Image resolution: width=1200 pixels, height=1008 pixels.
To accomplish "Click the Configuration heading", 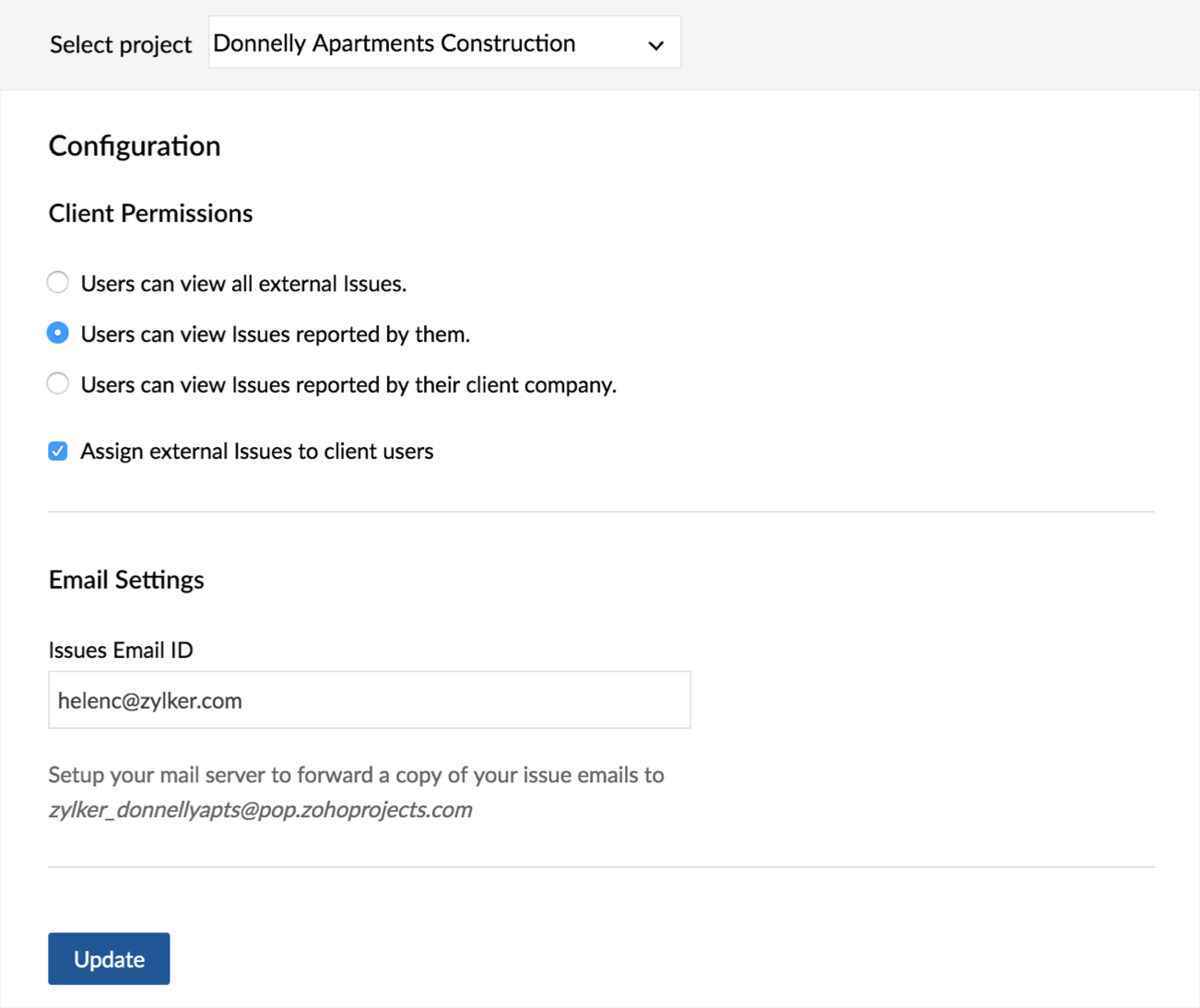I will click(x=135, y=146).
